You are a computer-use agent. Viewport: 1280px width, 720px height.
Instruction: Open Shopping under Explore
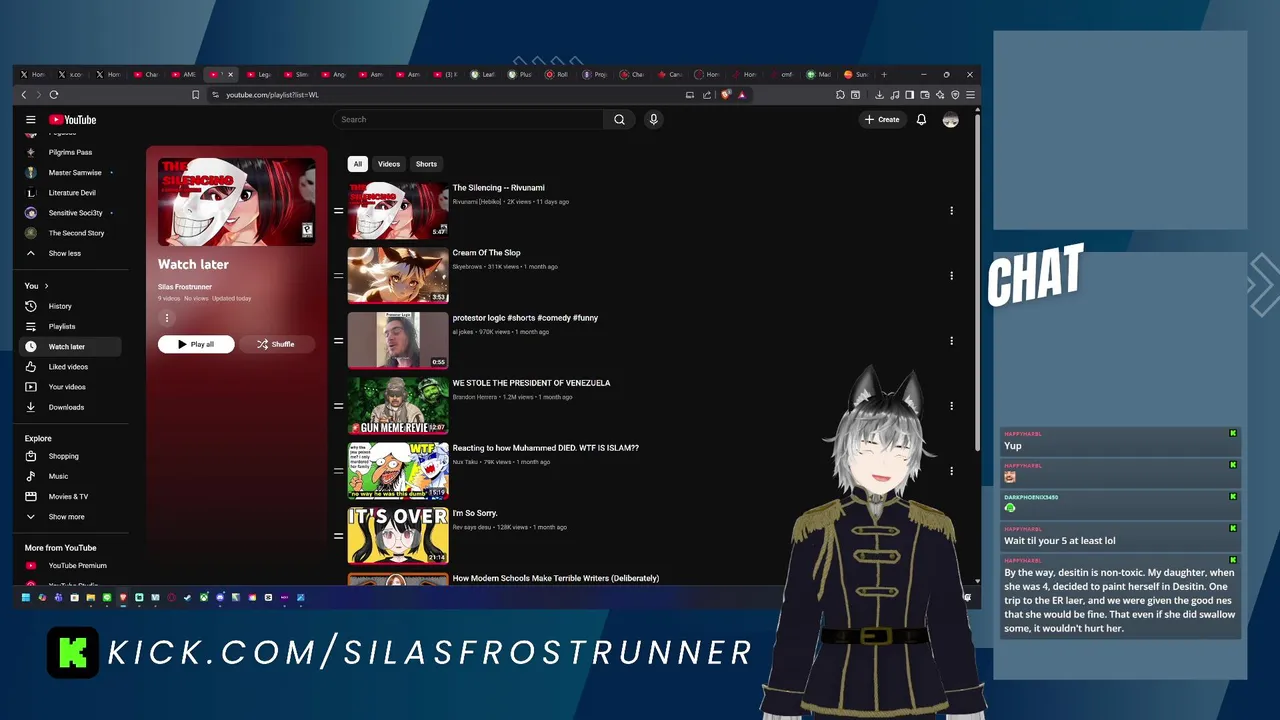click(63, 456)
